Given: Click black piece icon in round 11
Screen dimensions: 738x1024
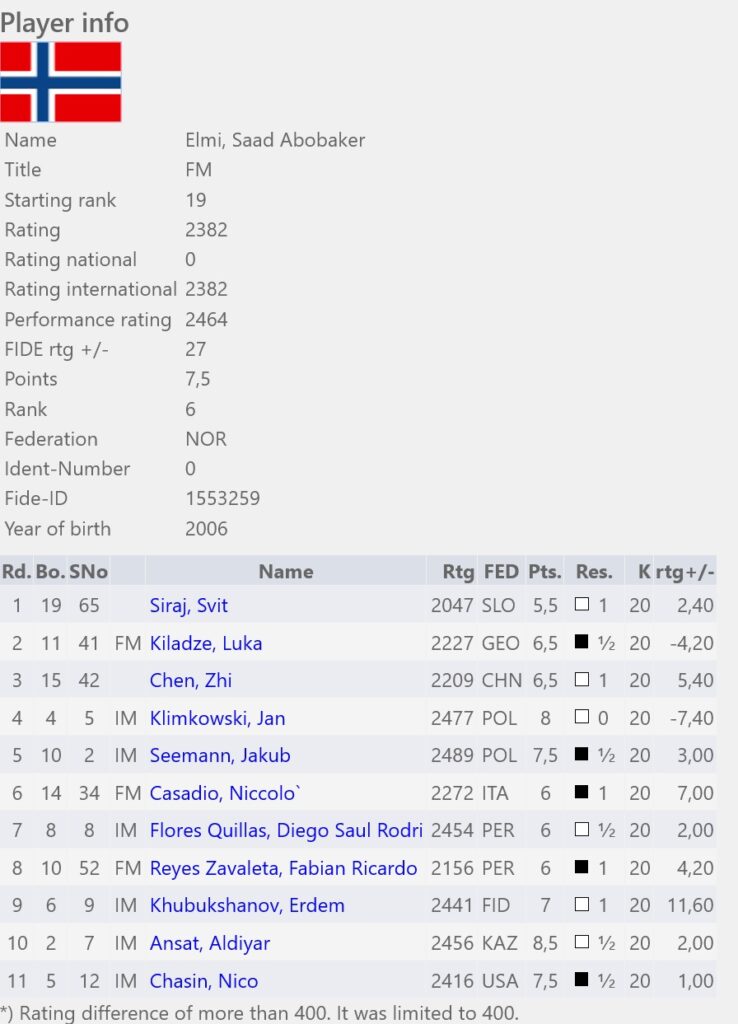Looking at the screenshot, I should [x=581, y=980].
